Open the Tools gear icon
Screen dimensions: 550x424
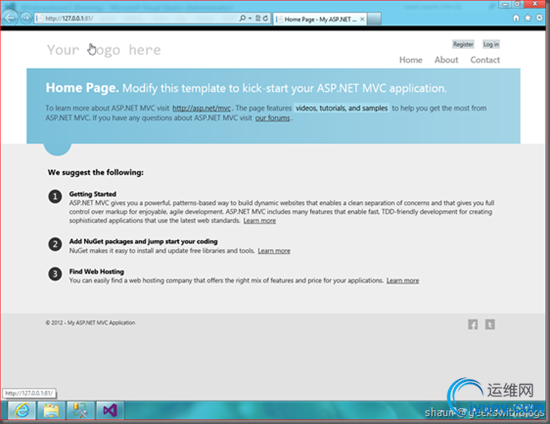tap(539, 18)
